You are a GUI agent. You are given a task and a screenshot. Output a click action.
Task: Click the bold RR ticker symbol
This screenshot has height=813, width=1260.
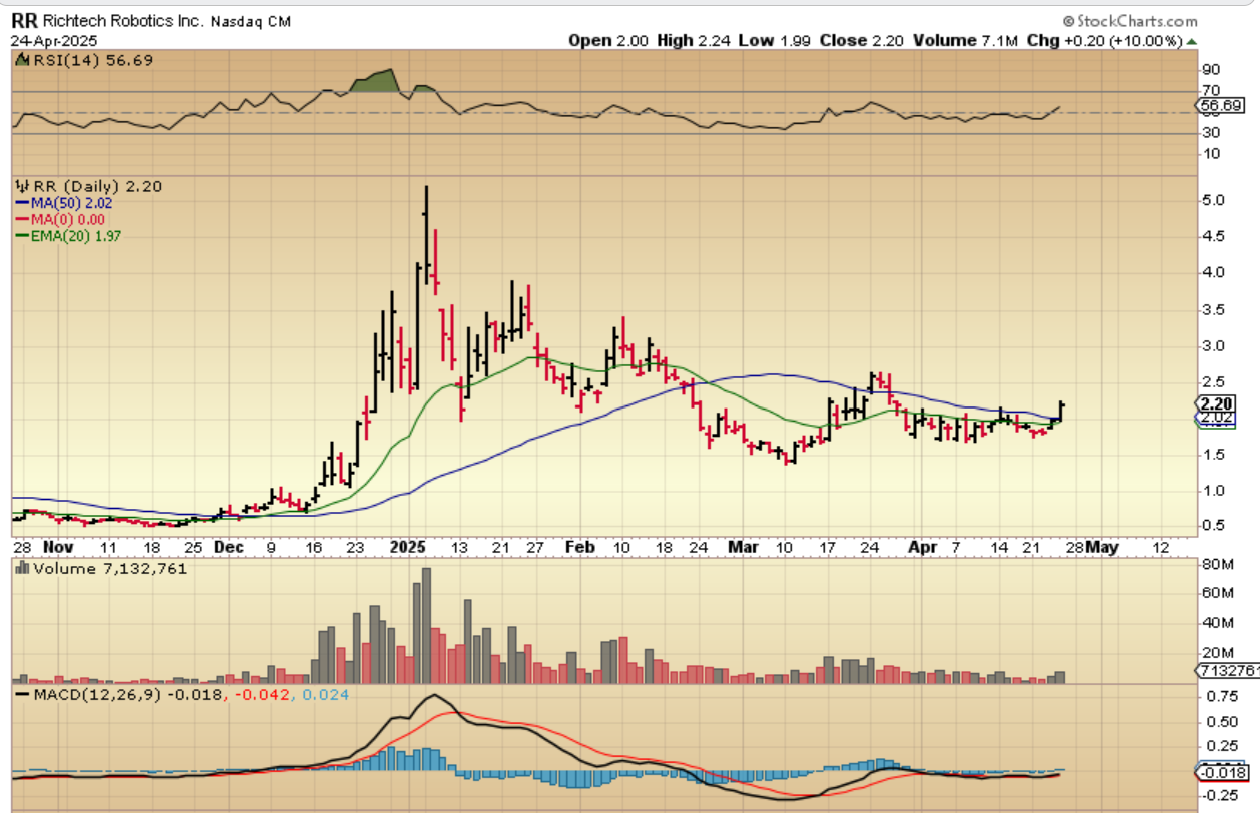tap(23, 21)
